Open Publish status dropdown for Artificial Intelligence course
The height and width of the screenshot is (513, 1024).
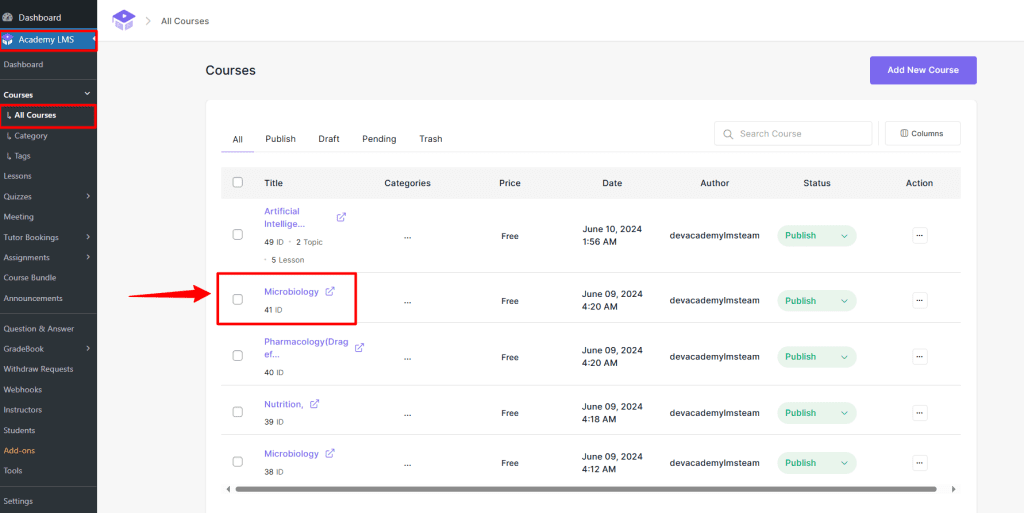point(816,236)
